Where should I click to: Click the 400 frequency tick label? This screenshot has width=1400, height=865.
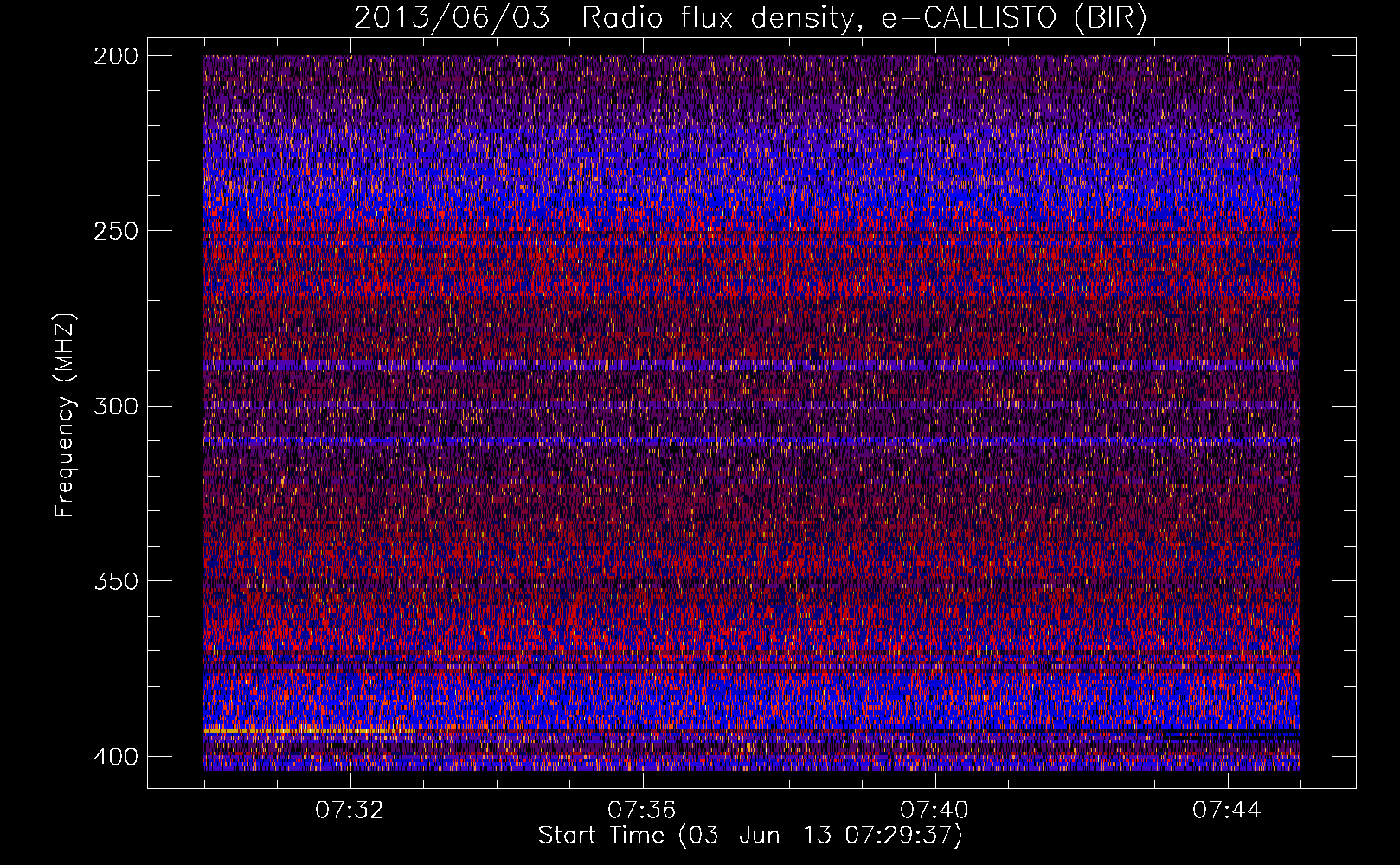(x=115, y=757)
